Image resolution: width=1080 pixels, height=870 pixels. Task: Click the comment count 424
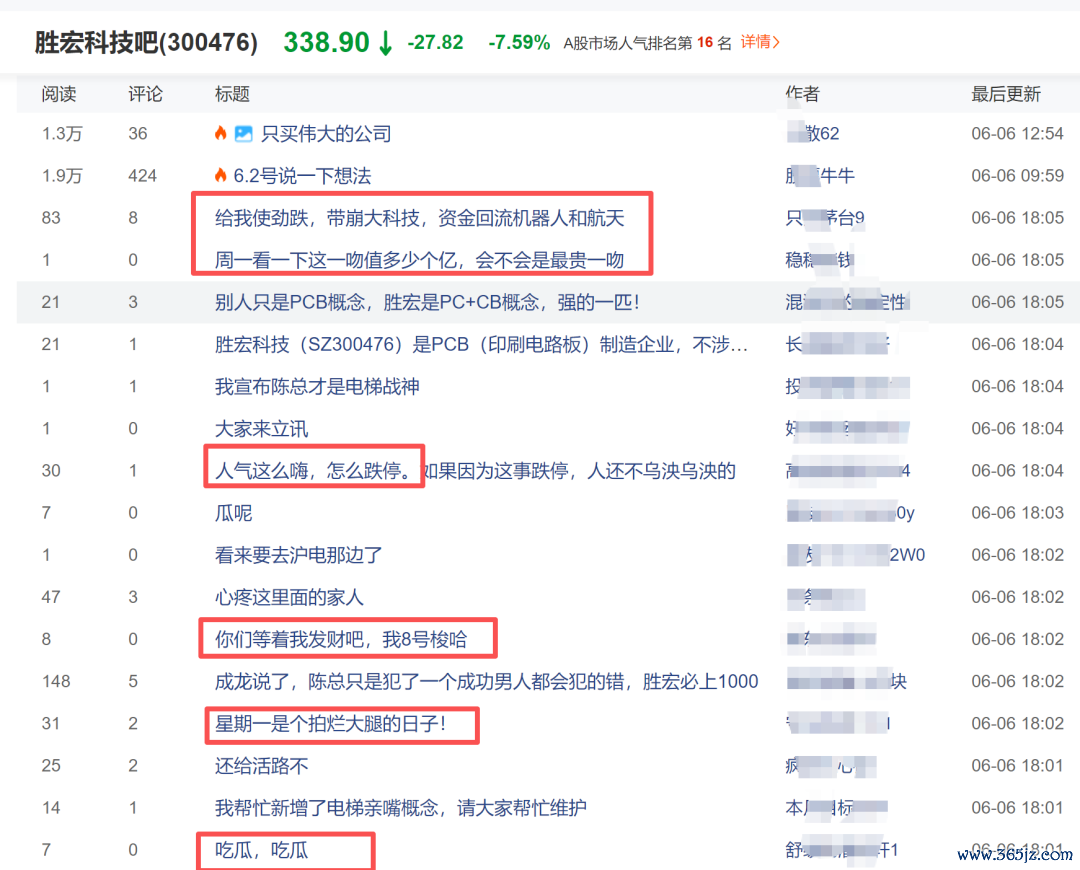(143, 176)
